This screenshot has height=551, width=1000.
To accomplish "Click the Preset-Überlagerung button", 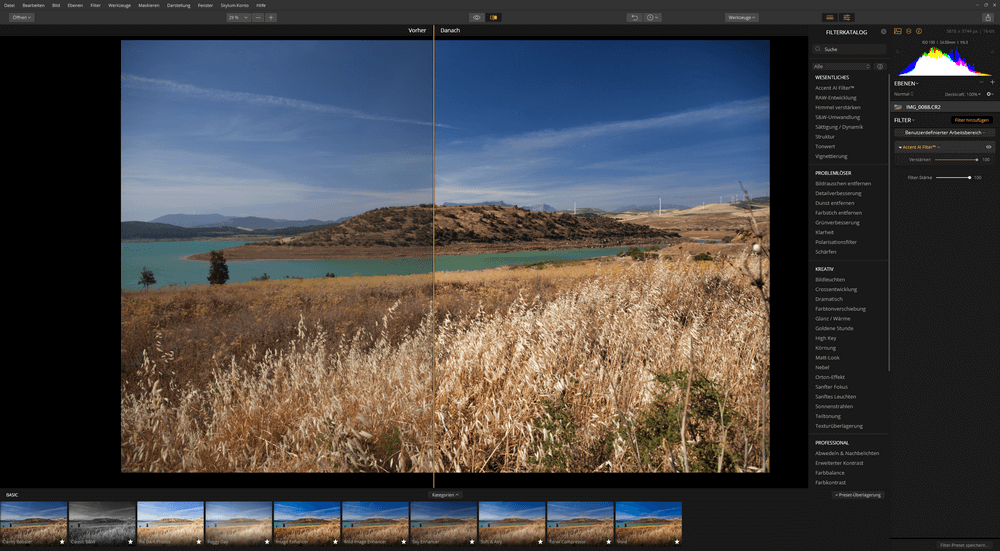I will [x=858, y=495].
